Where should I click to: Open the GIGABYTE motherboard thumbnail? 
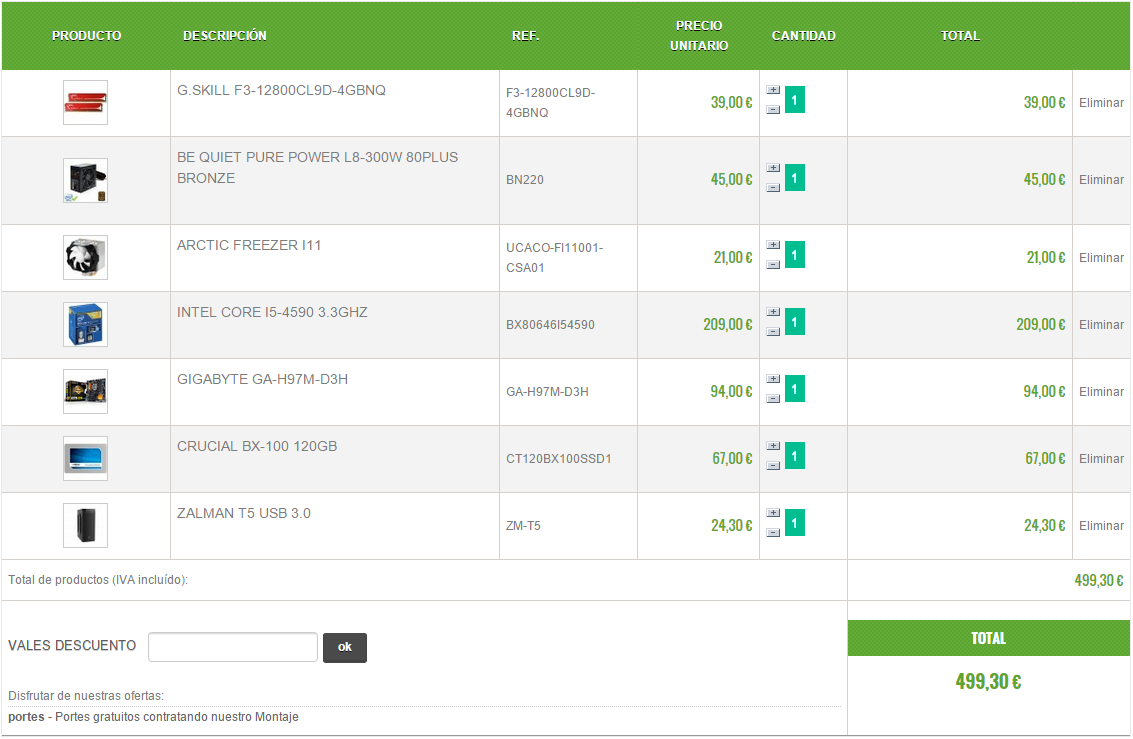tap(85, 392)
